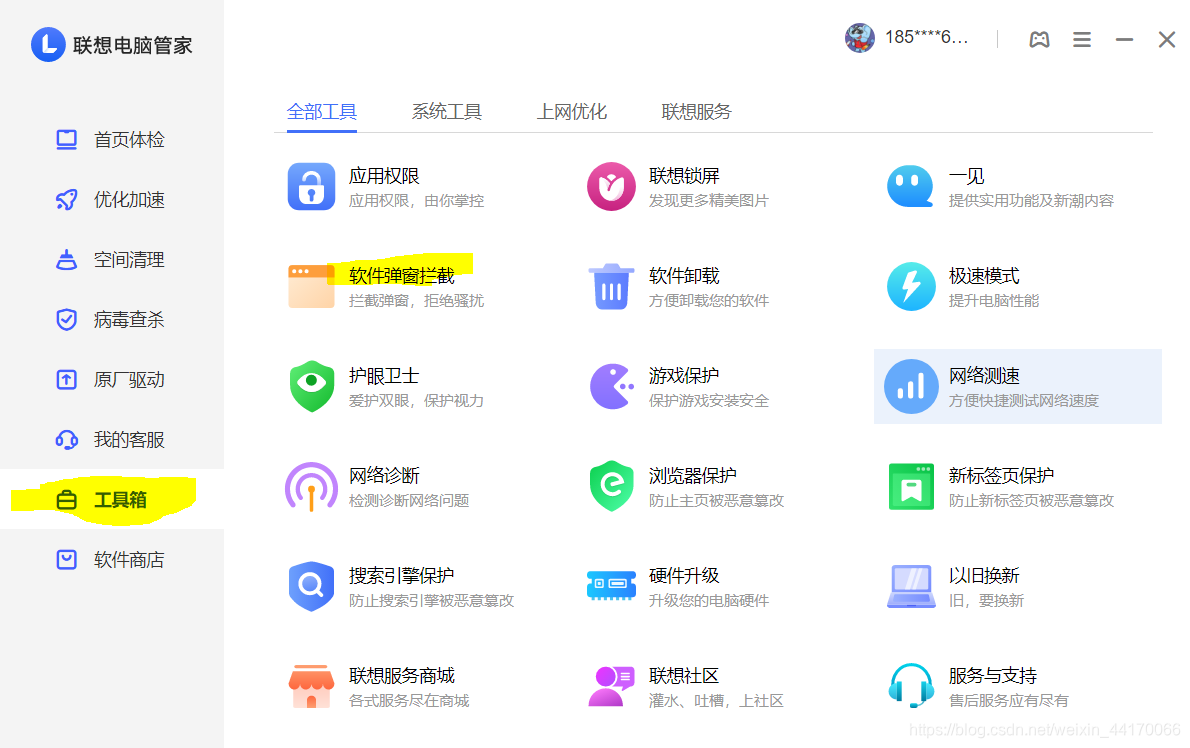
Task: Open 原厂驱动 in sidebar
Action: click(111, 379)
